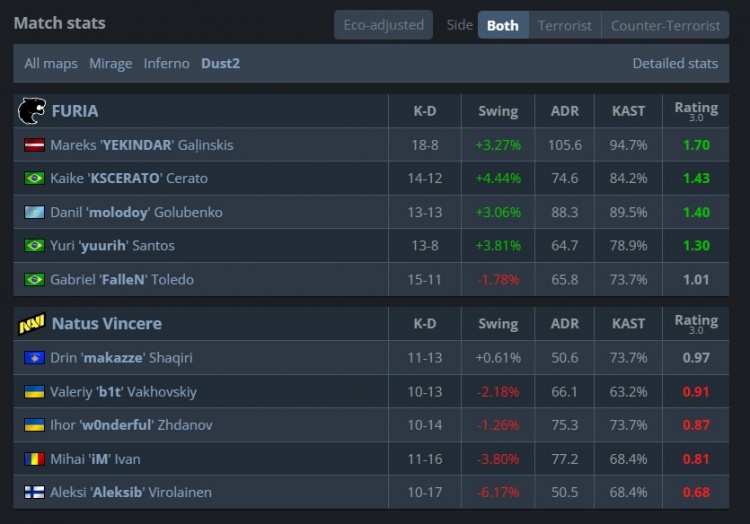The height and width of the screenshot is (524, 750).
Task: Click the Kosovo flag beside makazze
Action: pos(35,358)
